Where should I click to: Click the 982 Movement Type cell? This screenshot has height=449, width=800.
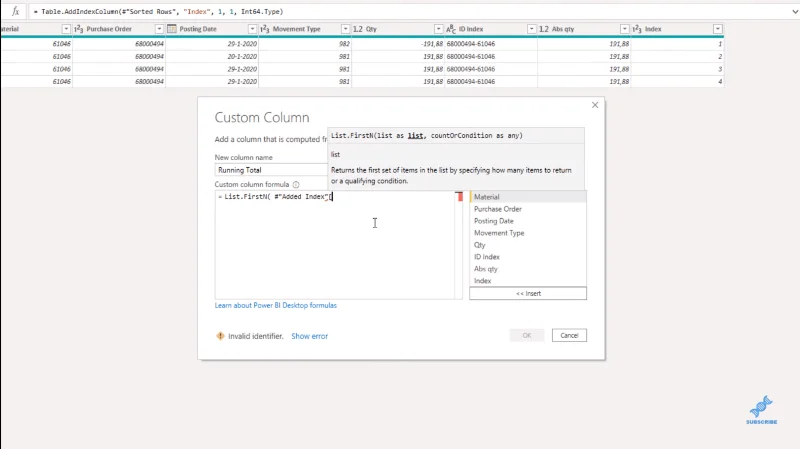point(305,44)
